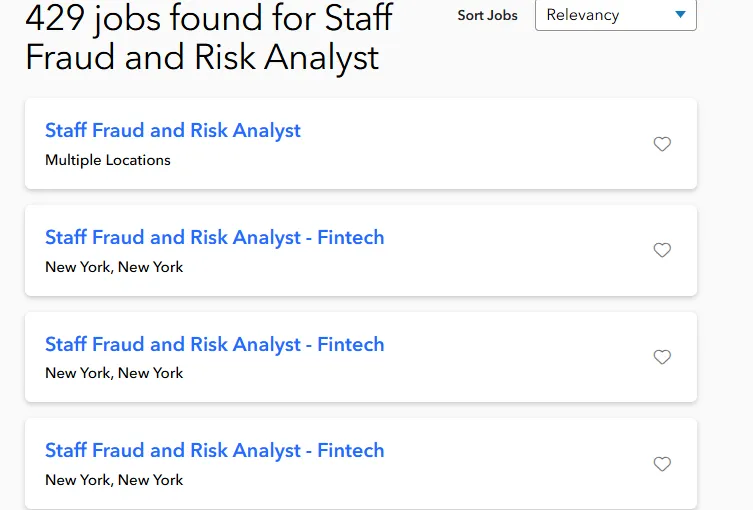Click New York, New York under the first Fintech job

point(114,267)
